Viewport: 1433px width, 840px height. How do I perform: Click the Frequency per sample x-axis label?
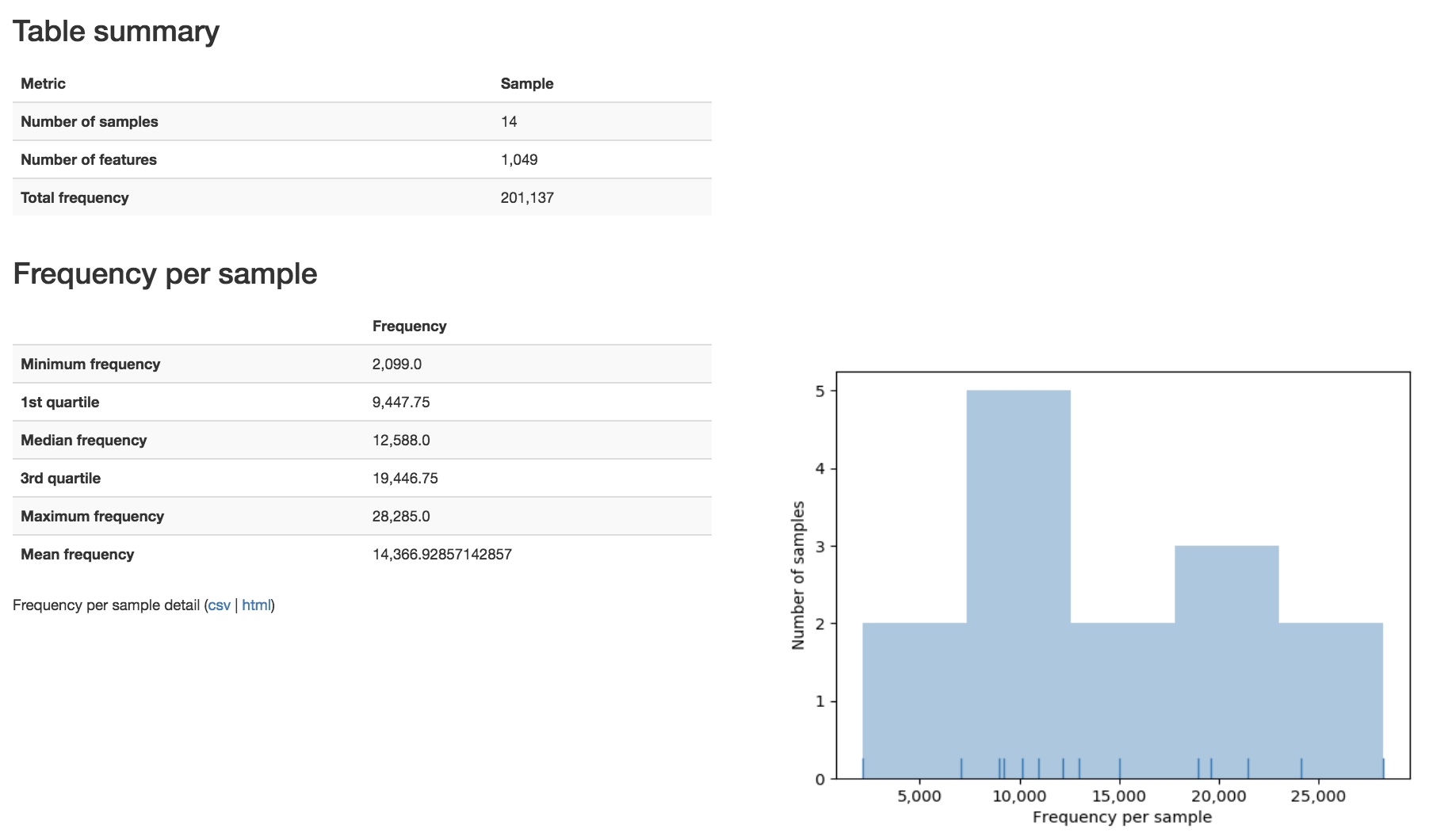tap(1122, 817)
